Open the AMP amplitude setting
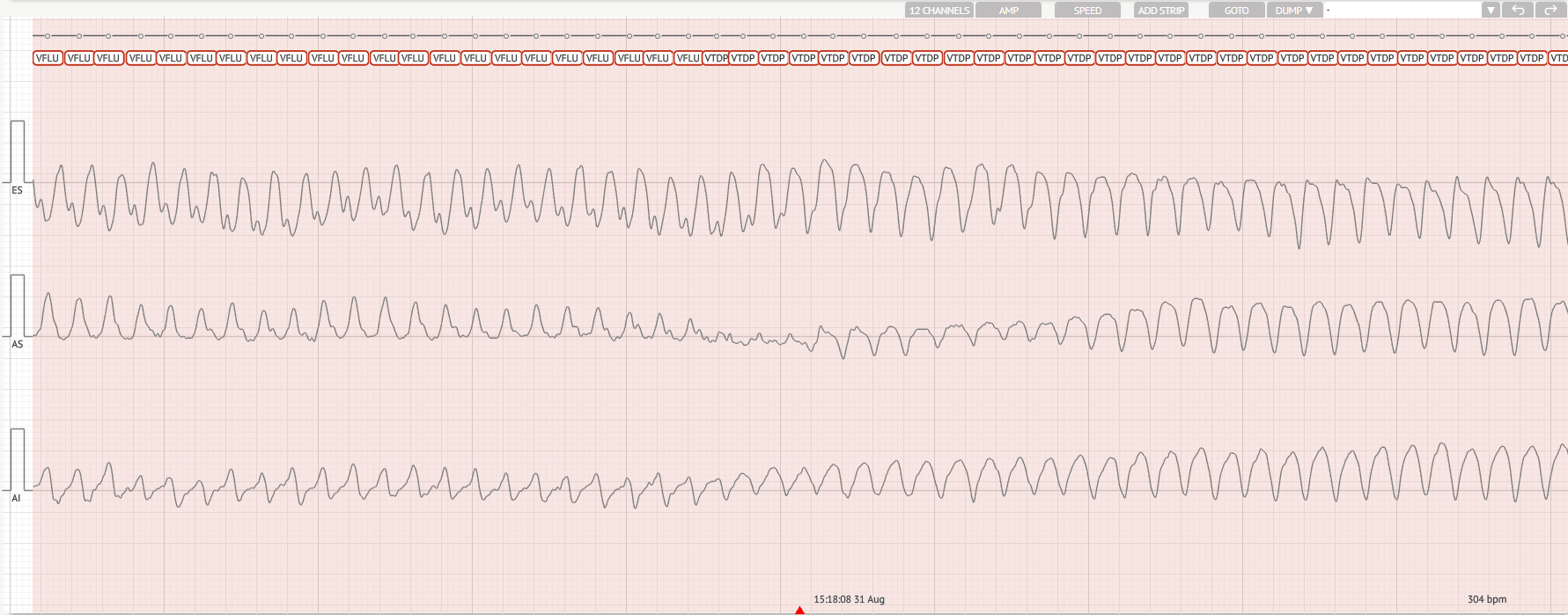The height and width of the screenshot is (615, 1568). (1009, 11)
